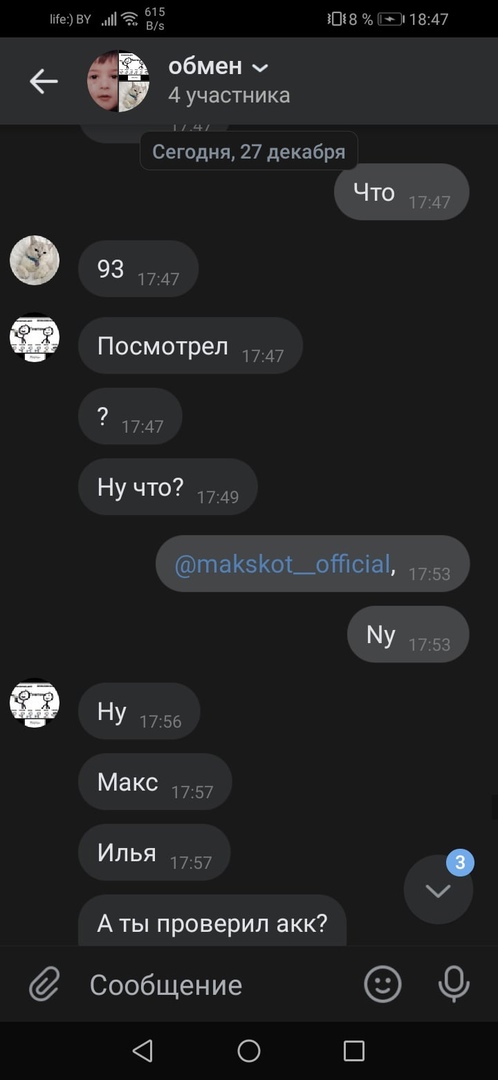Open the paperclip attachment menu
498x1080 pixels.
point(45,984)
